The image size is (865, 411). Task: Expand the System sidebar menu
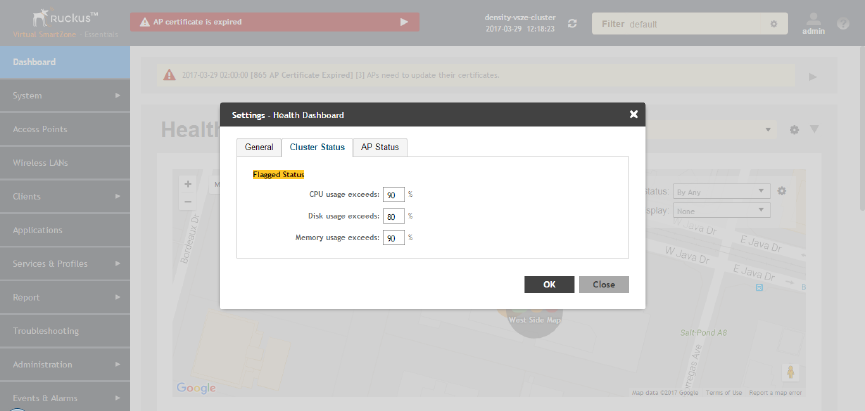[65, 95]
